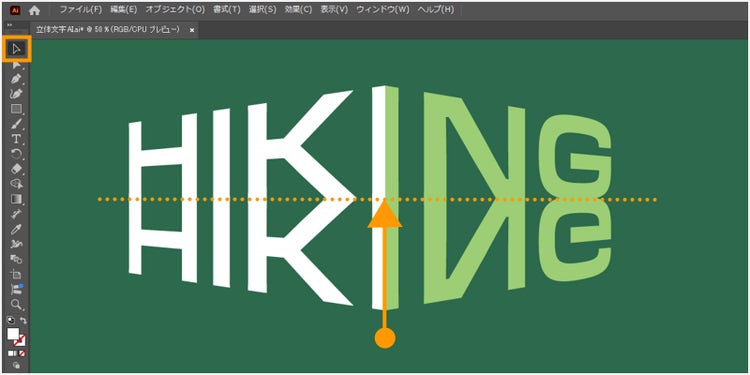
Task: Set paint to None (red slash button)
Action: coord(22,354)
